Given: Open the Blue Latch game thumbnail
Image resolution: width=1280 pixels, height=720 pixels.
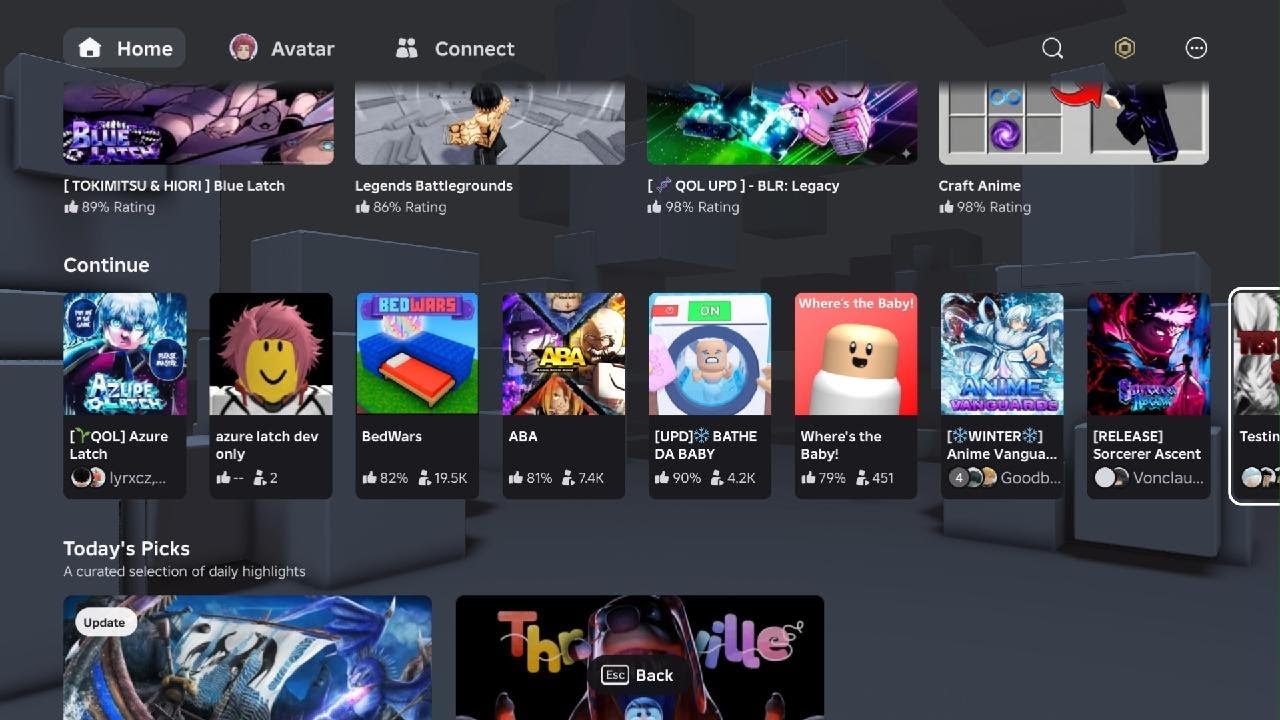Looking at the screenshot, I should tap(198, 123).
